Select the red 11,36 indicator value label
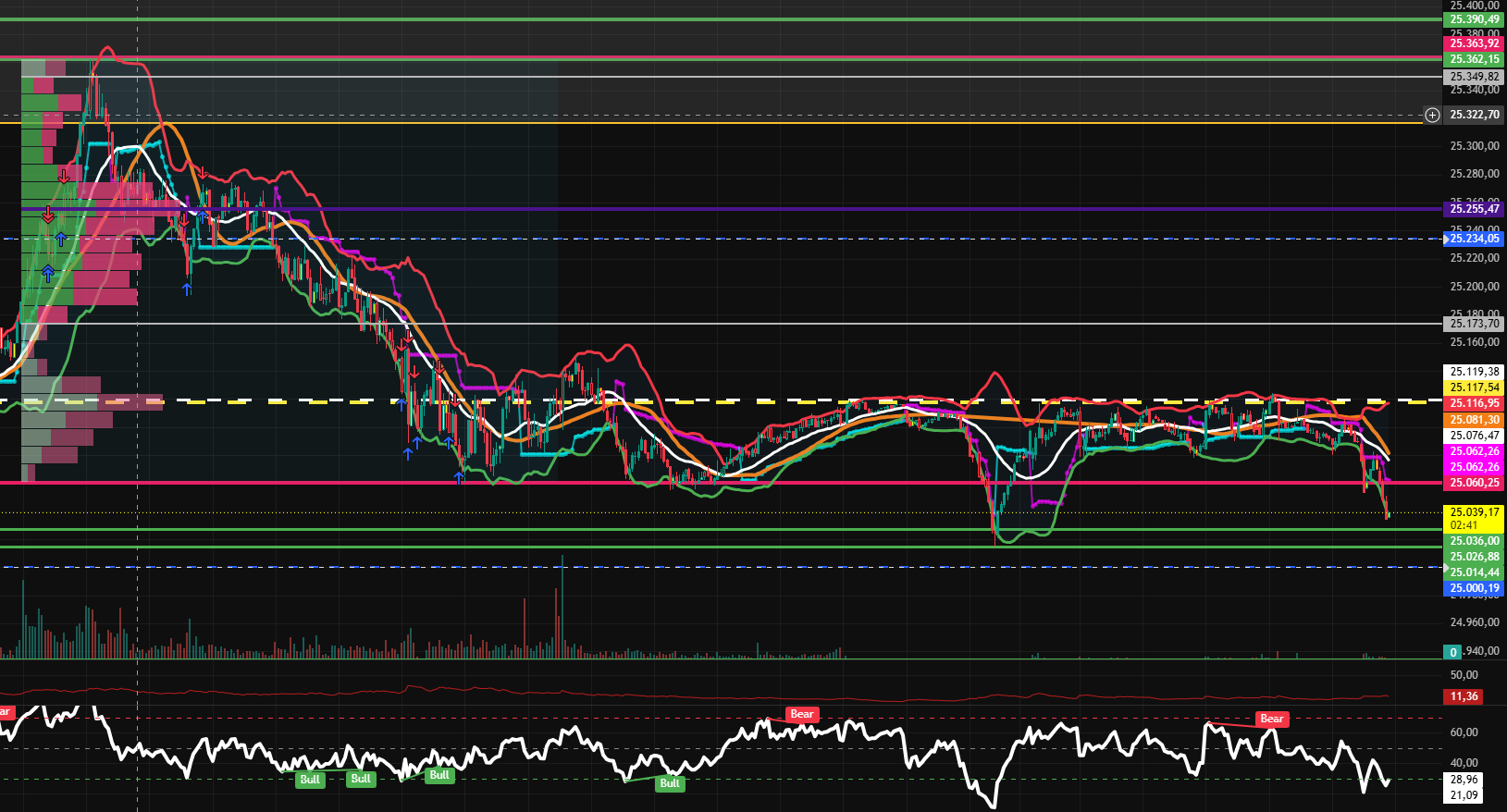Image resolution: width=1507 pixels, height=812 pixels. (x=1464, y=696)
